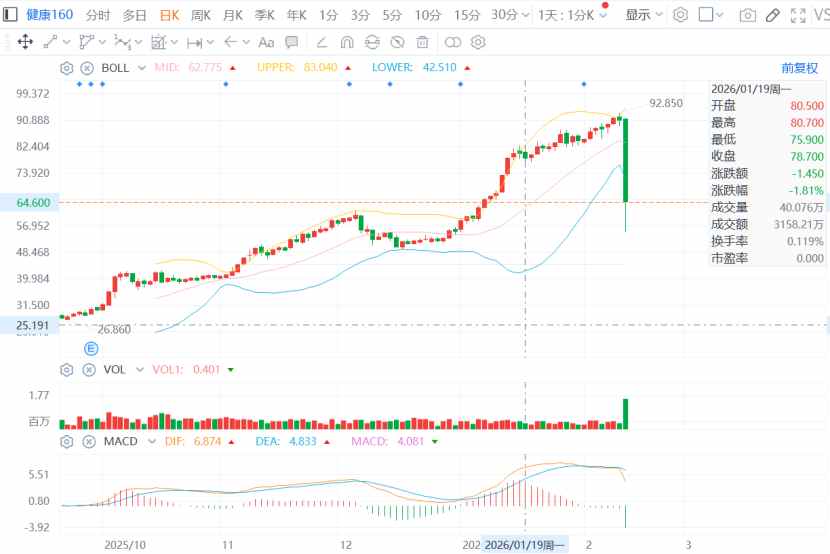Switch to the 周K weekly chart tab
This screenshot has height=554, width=830.
[200, 15]
